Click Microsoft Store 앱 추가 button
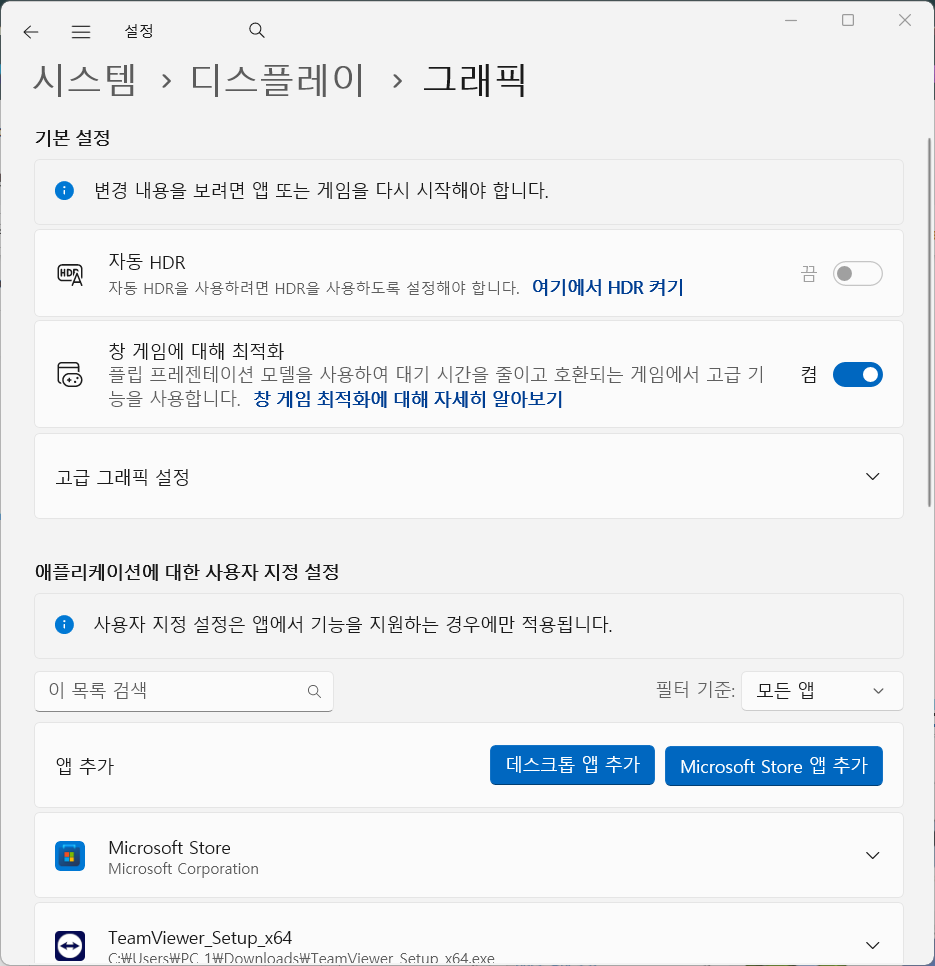The height and width of the screenshot is (966, 935). 773,765
